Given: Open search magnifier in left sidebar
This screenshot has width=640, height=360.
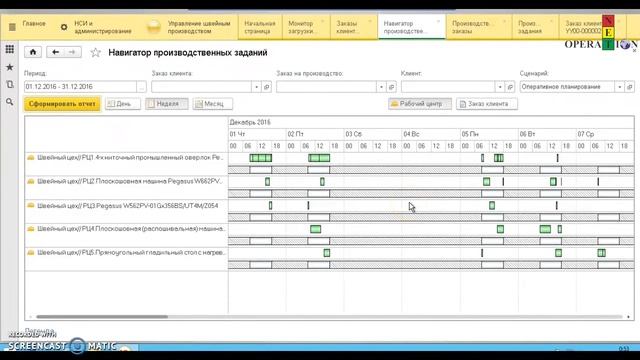Looking at the screenshot, I should point(9,102).
